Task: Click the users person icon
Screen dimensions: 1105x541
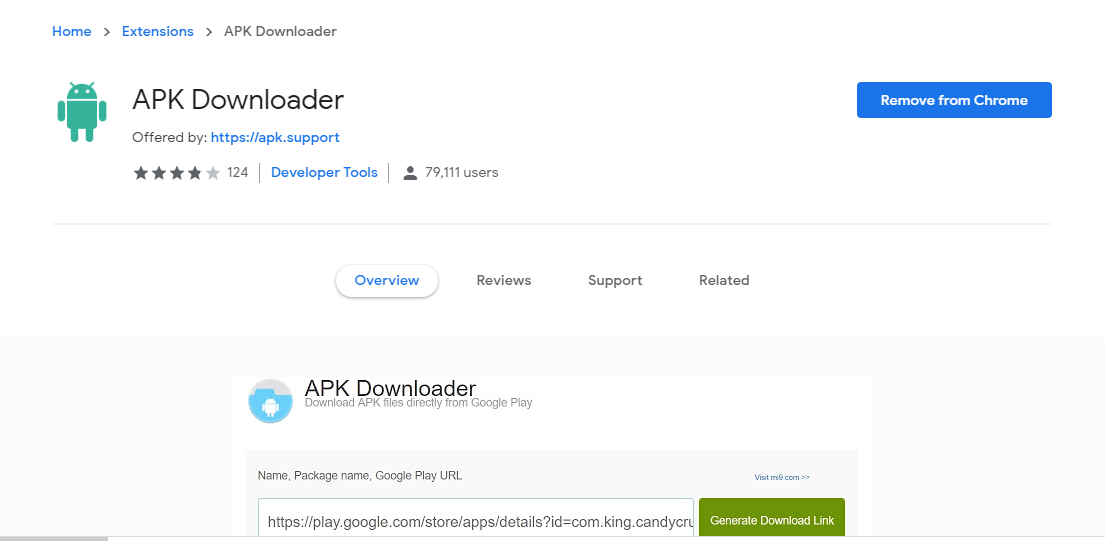Action: click(409, 173)
